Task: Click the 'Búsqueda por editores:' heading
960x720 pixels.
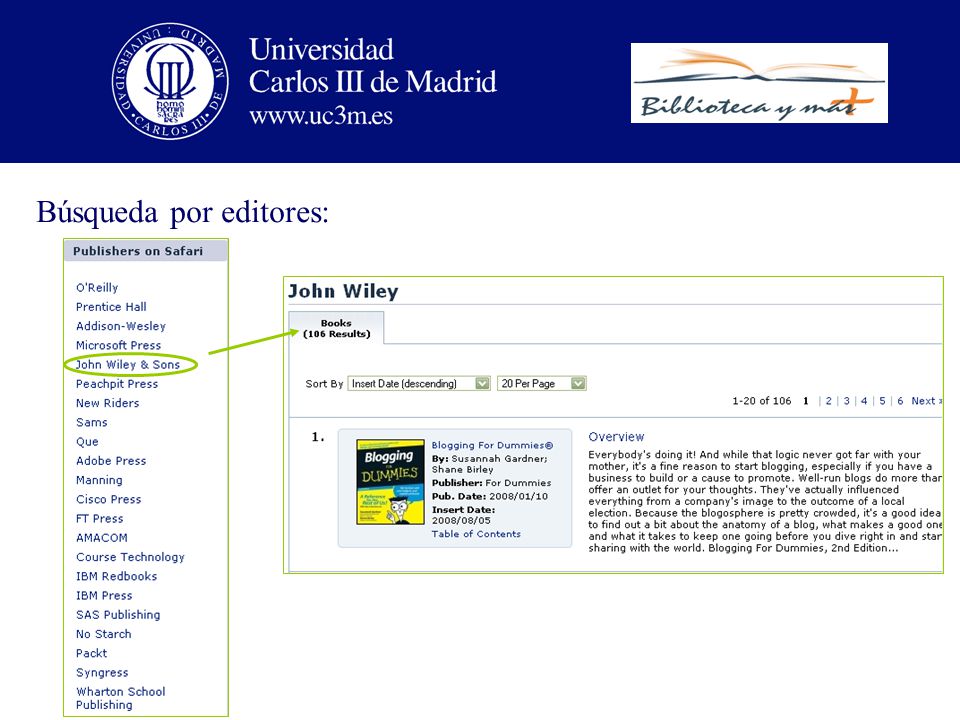Action: click(x=182, y=213)
